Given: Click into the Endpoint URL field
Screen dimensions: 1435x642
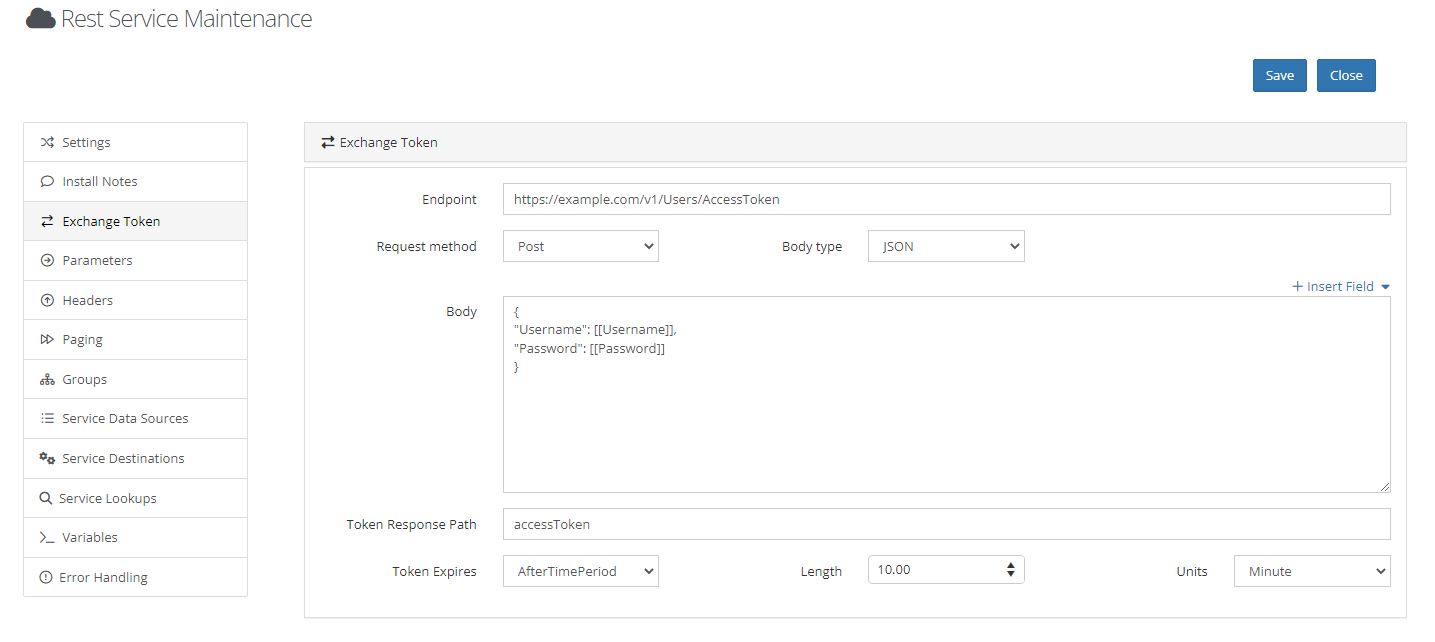Looking at the screenshot, I should pos(946,199).
